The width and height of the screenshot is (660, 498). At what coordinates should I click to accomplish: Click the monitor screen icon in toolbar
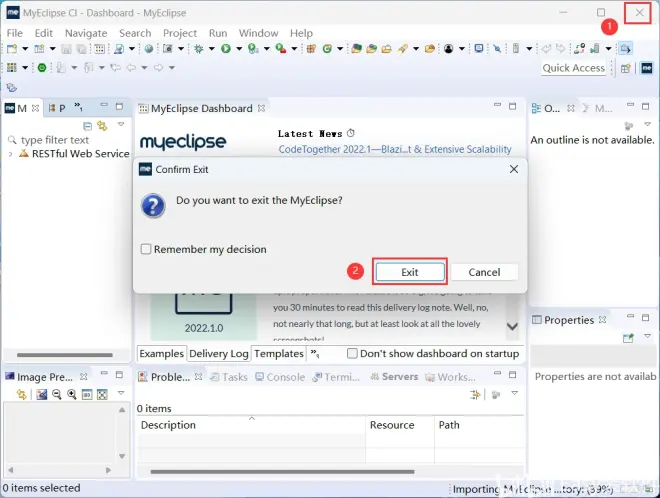coord(479,49)
